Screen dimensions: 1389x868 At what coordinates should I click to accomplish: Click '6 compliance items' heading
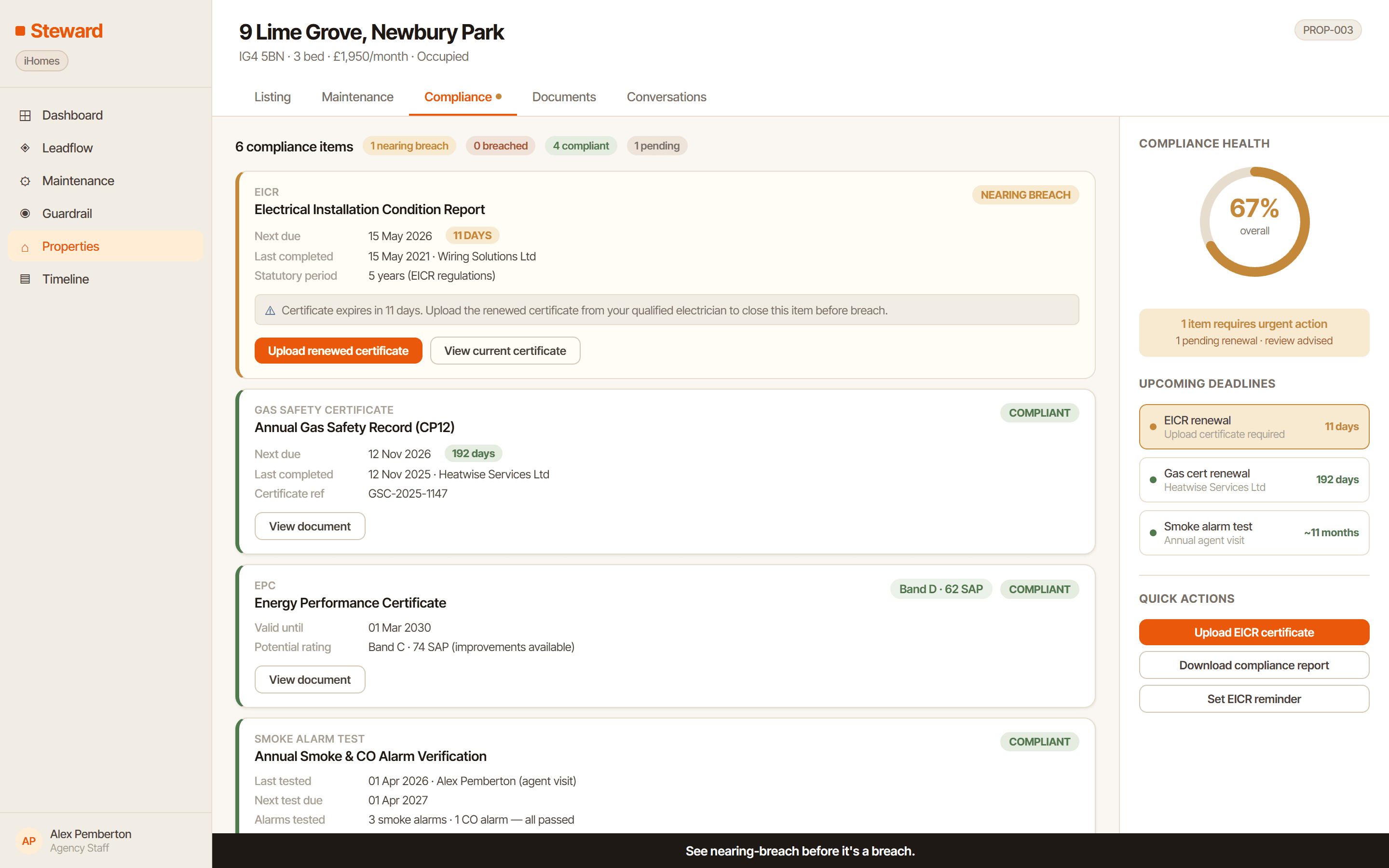point(294,147)
